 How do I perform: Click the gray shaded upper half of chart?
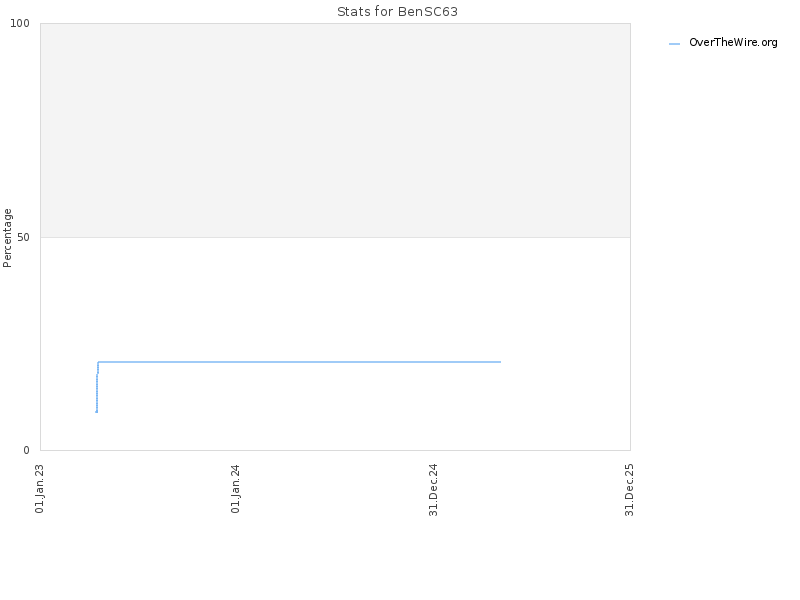point(335,130)
